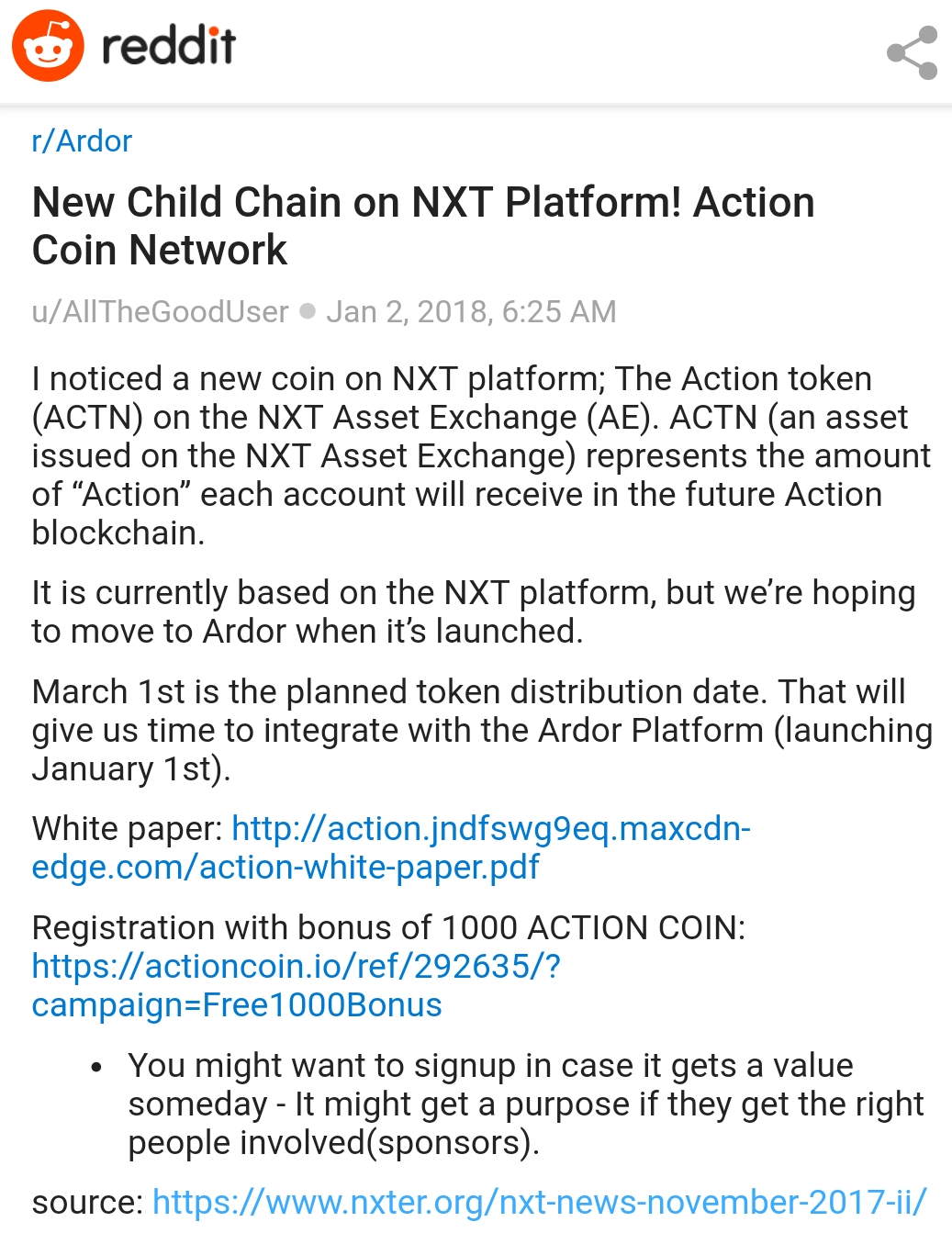
Task: Click the "Registration with bonus of 1000 ACTION COIN" text
Action: click(x=387, y=928)
